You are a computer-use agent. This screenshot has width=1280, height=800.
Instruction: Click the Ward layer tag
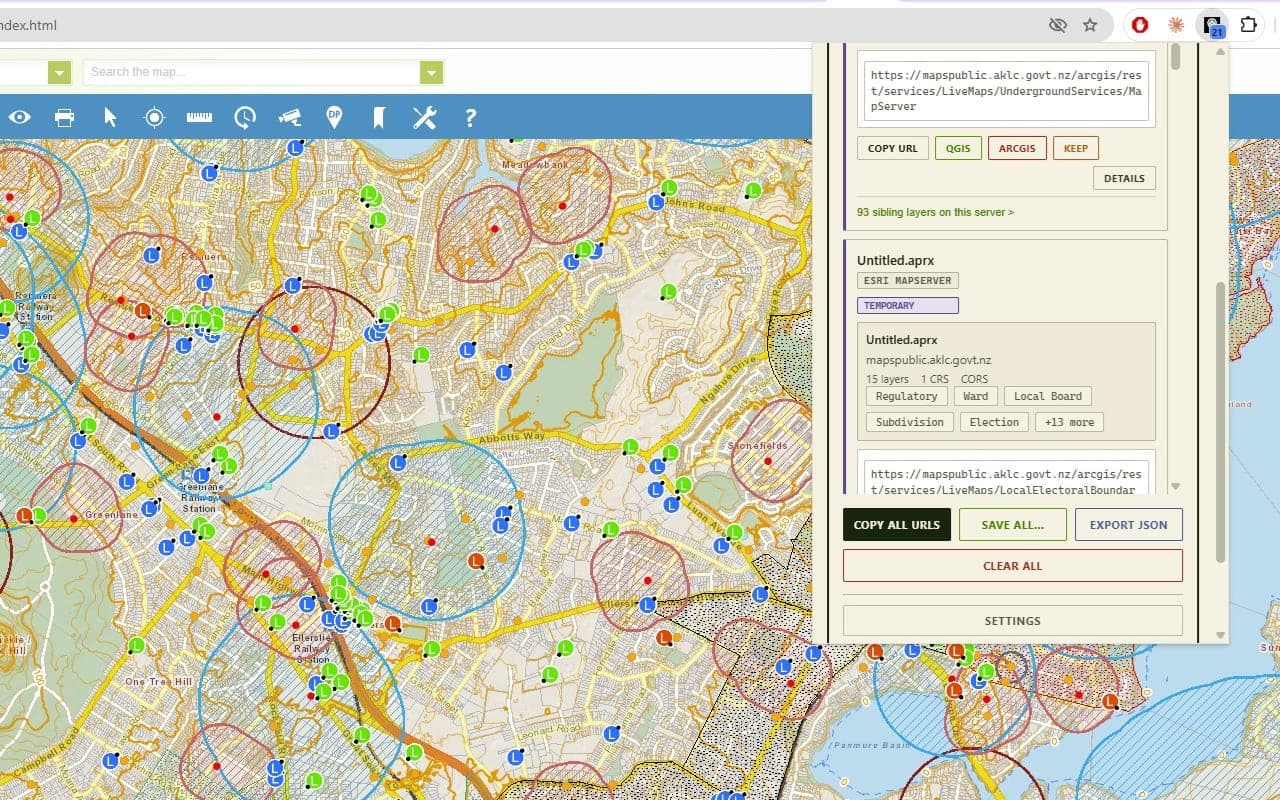(x=975, y=396)
